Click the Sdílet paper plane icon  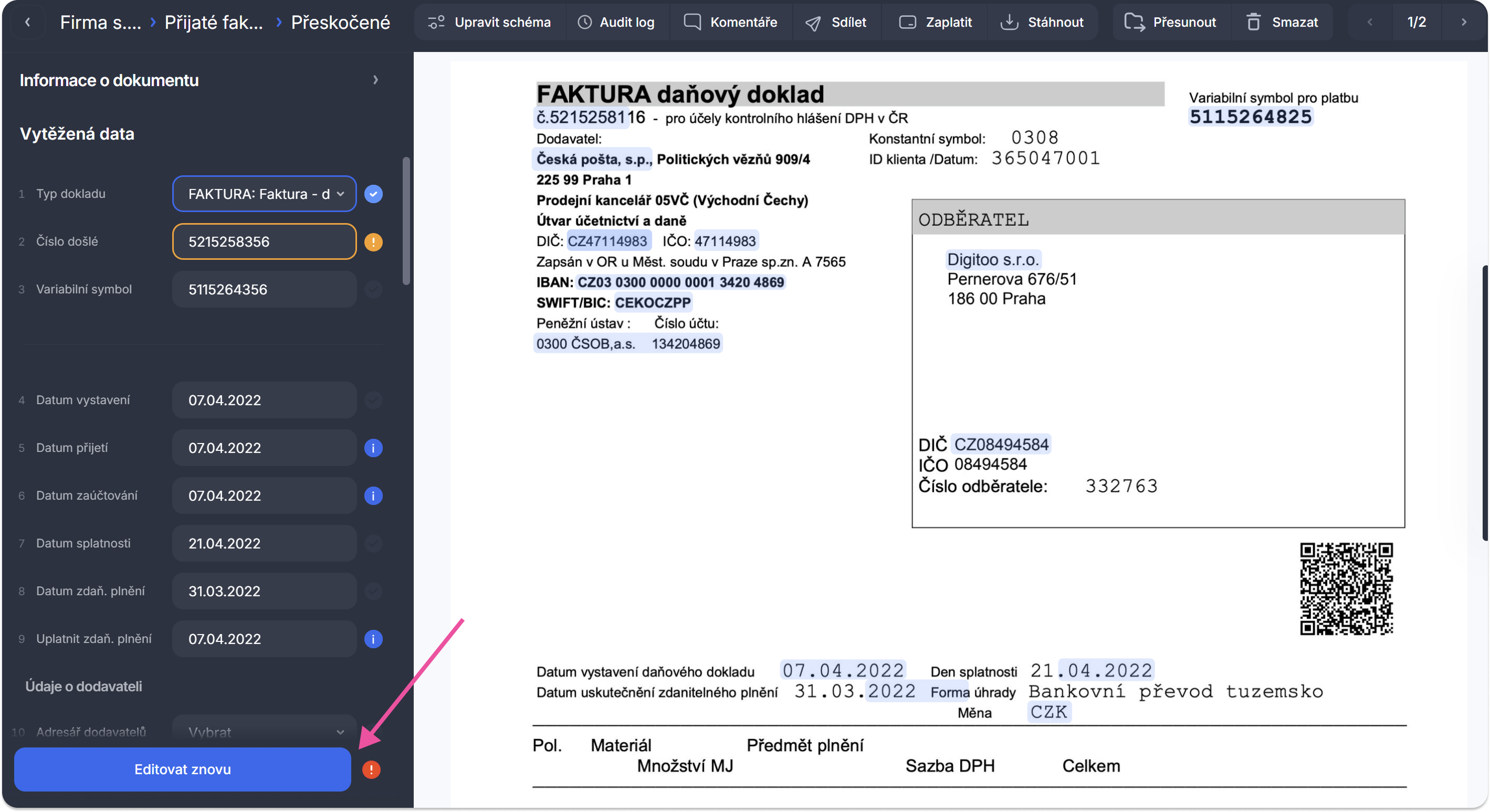click(813, 23)
